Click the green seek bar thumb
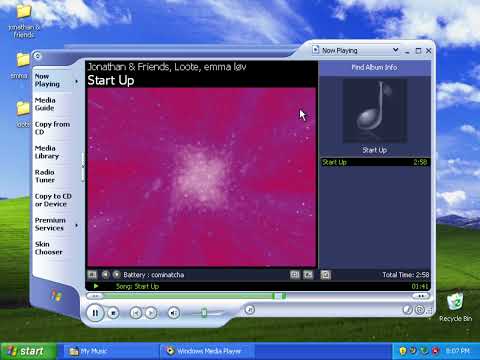 pos(279,296)
